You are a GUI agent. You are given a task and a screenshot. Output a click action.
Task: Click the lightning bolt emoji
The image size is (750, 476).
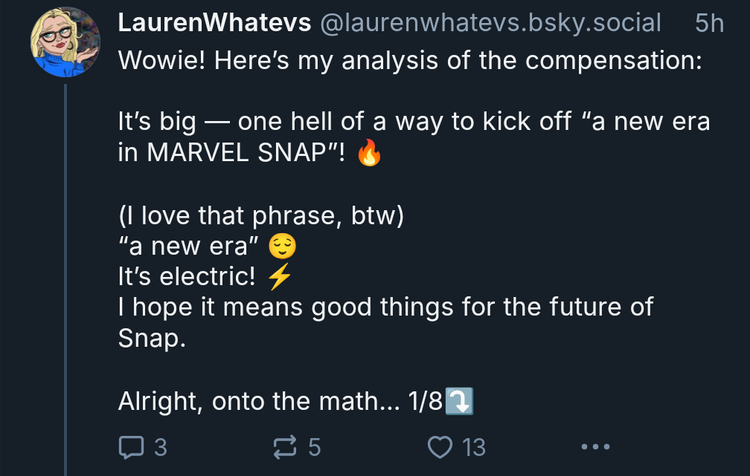279,277
